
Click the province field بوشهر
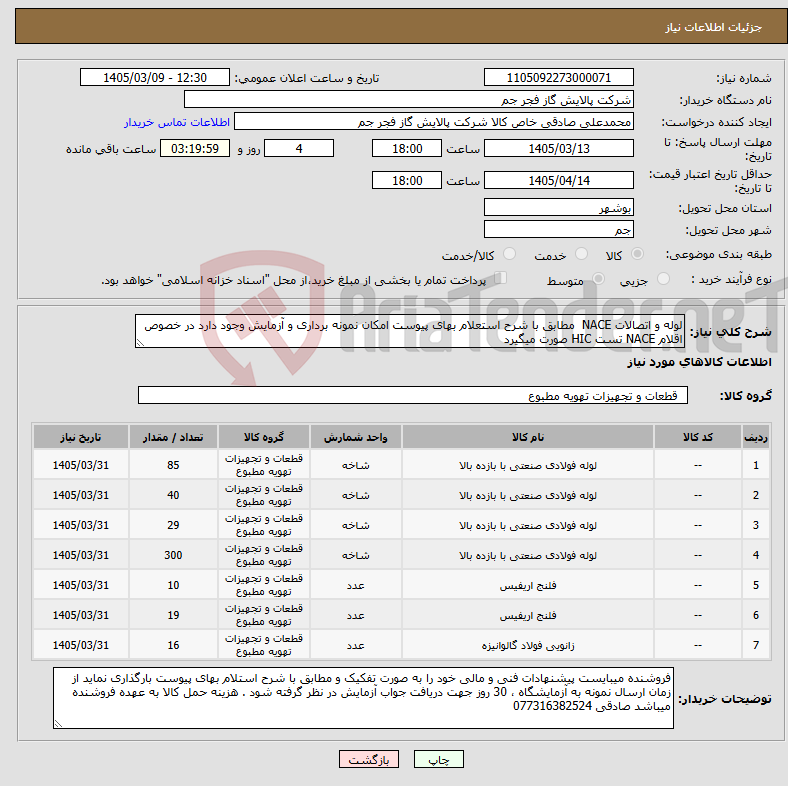(x=558, y=207)
